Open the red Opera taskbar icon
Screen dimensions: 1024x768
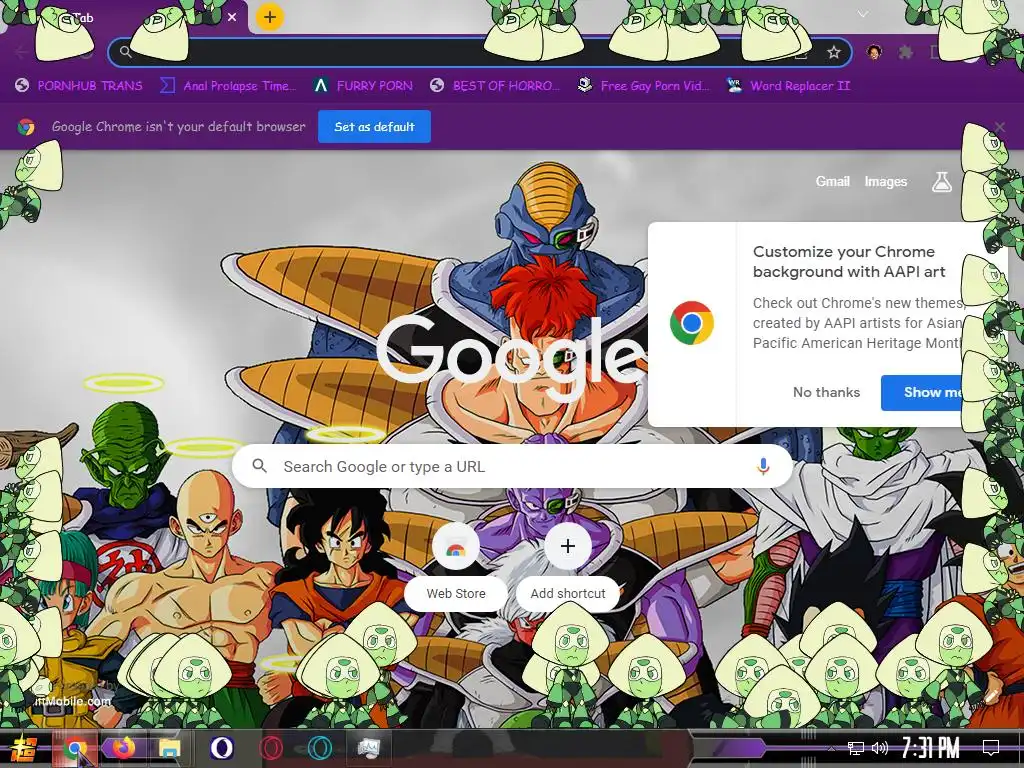[270, 748]
